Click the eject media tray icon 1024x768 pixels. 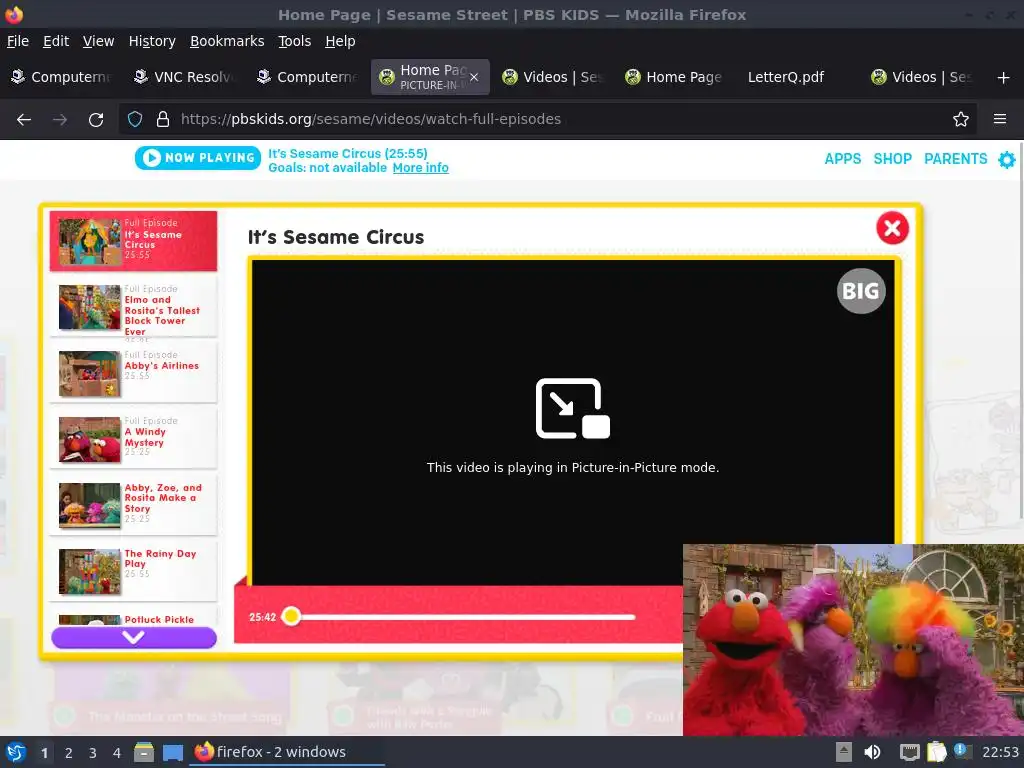coord(844,752)
